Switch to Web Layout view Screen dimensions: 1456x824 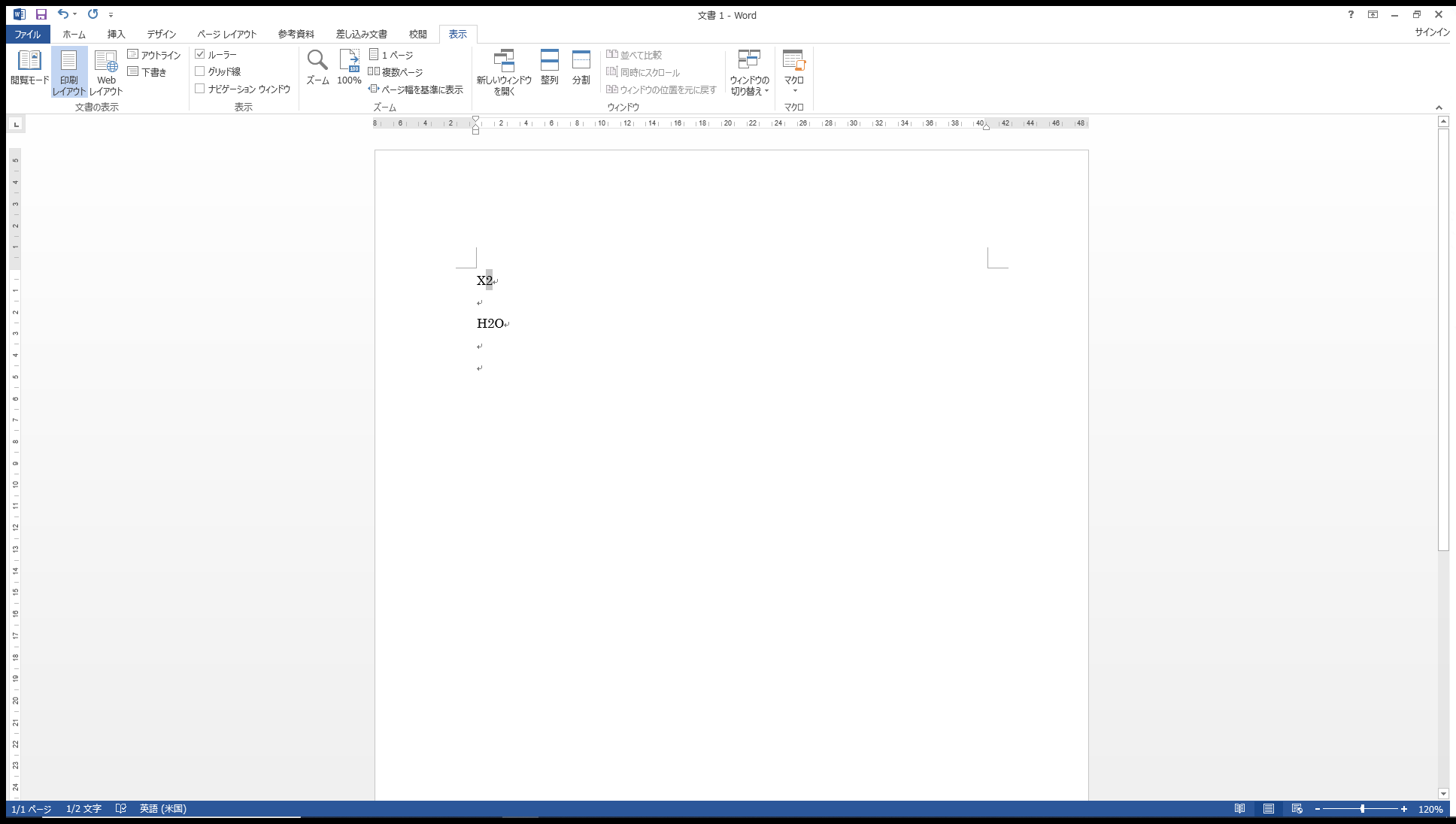pos(106,72)
